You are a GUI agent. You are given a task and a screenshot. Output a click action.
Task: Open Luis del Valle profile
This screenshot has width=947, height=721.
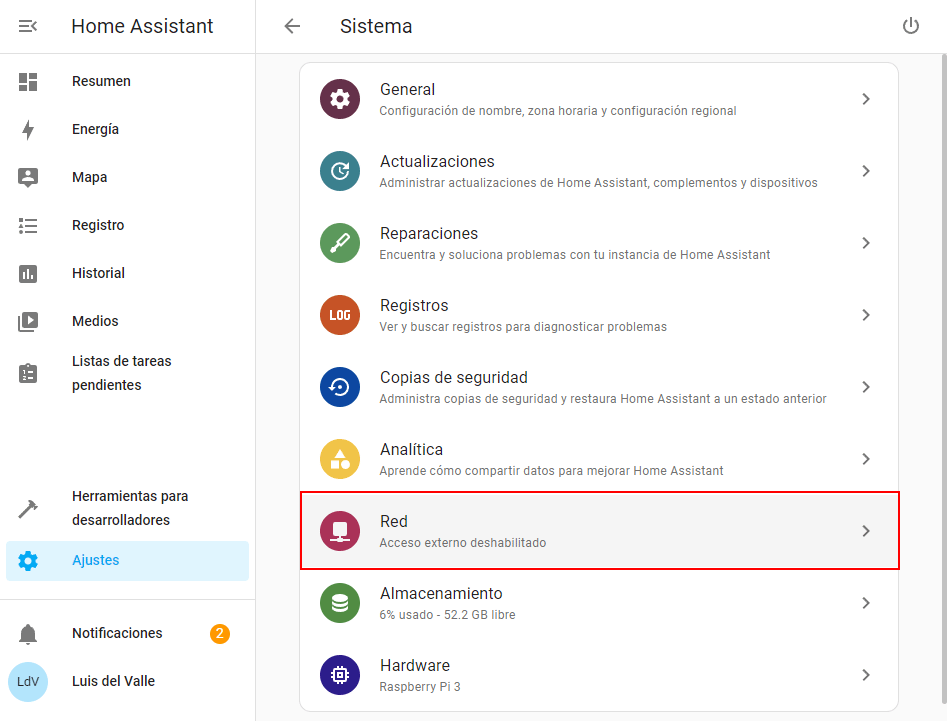tap(127, 681)
